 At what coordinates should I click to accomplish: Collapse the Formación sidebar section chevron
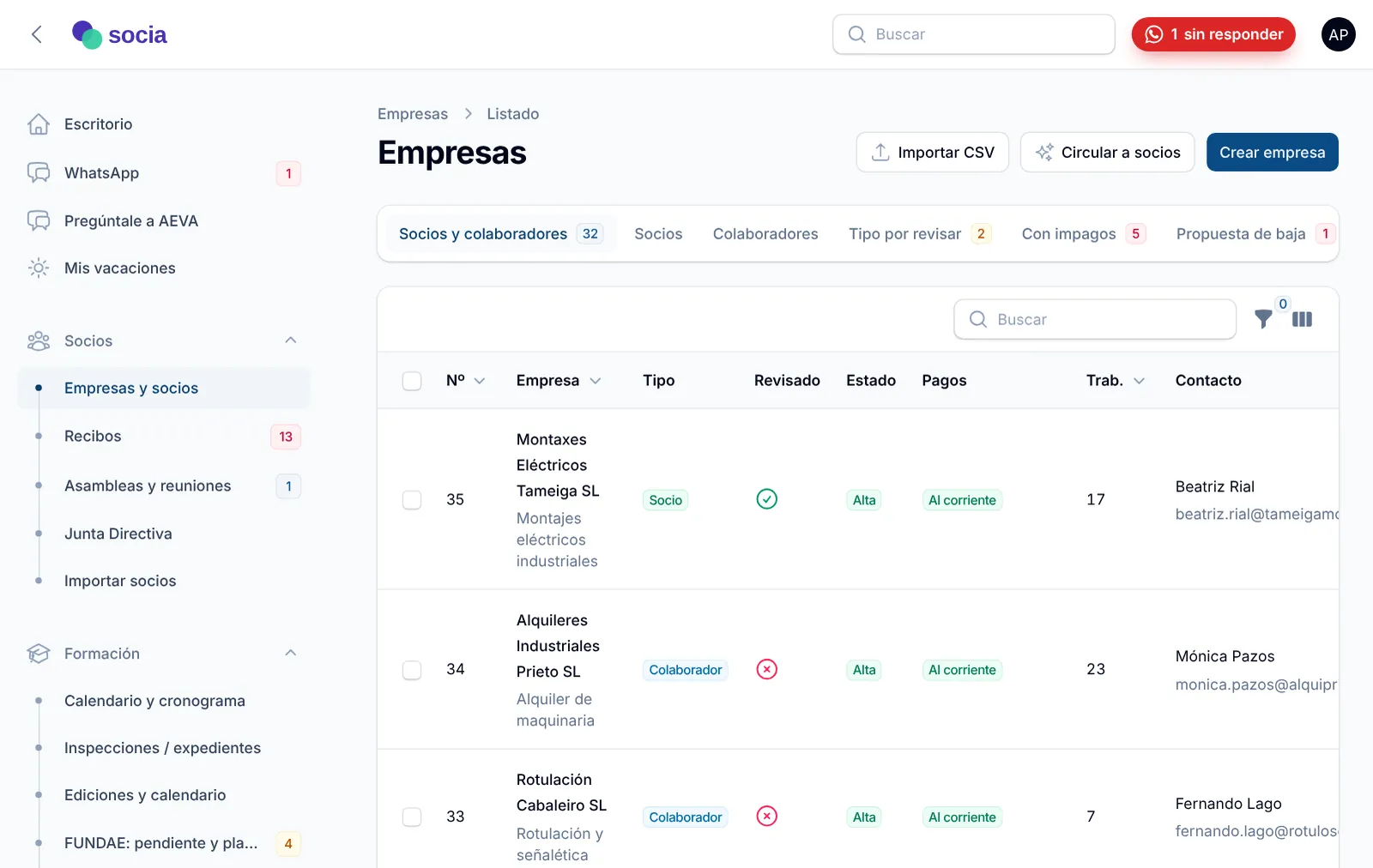coord(291,654)
